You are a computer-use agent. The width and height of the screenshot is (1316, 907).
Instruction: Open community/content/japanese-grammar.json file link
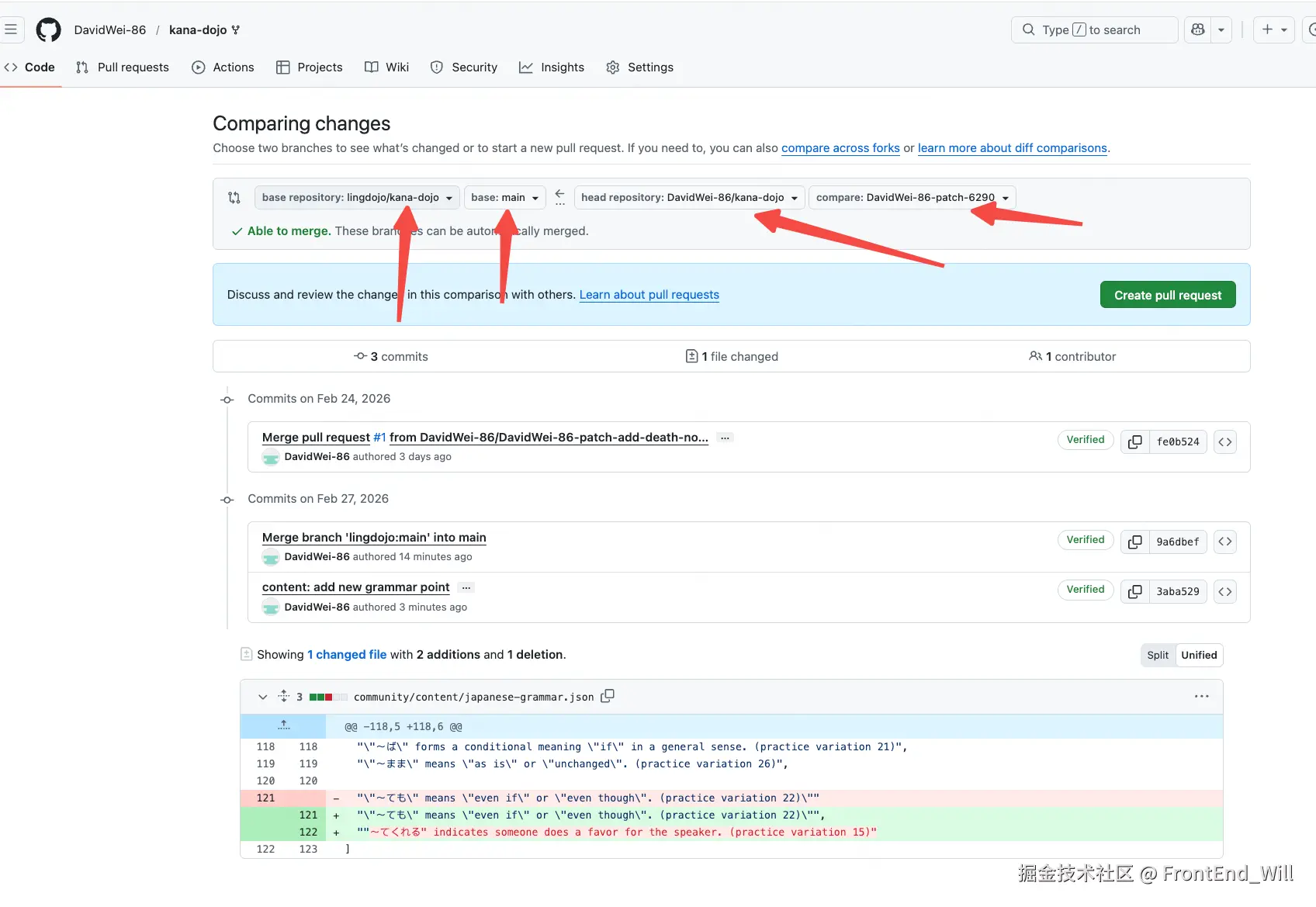pos(473,698)
